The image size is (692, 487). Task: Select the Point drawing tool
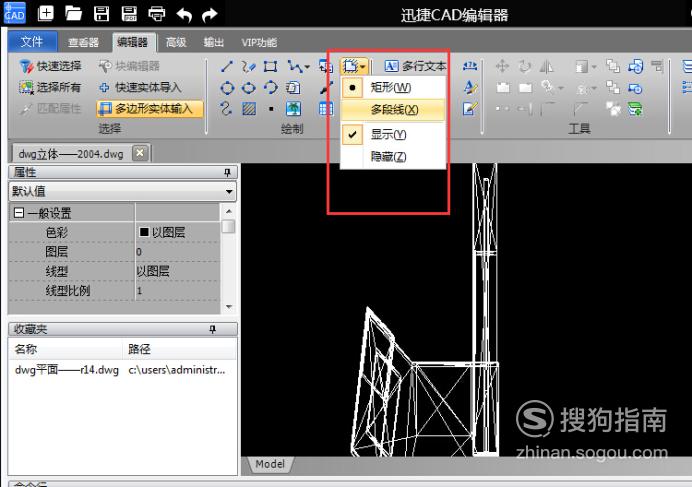pos(271,109)
